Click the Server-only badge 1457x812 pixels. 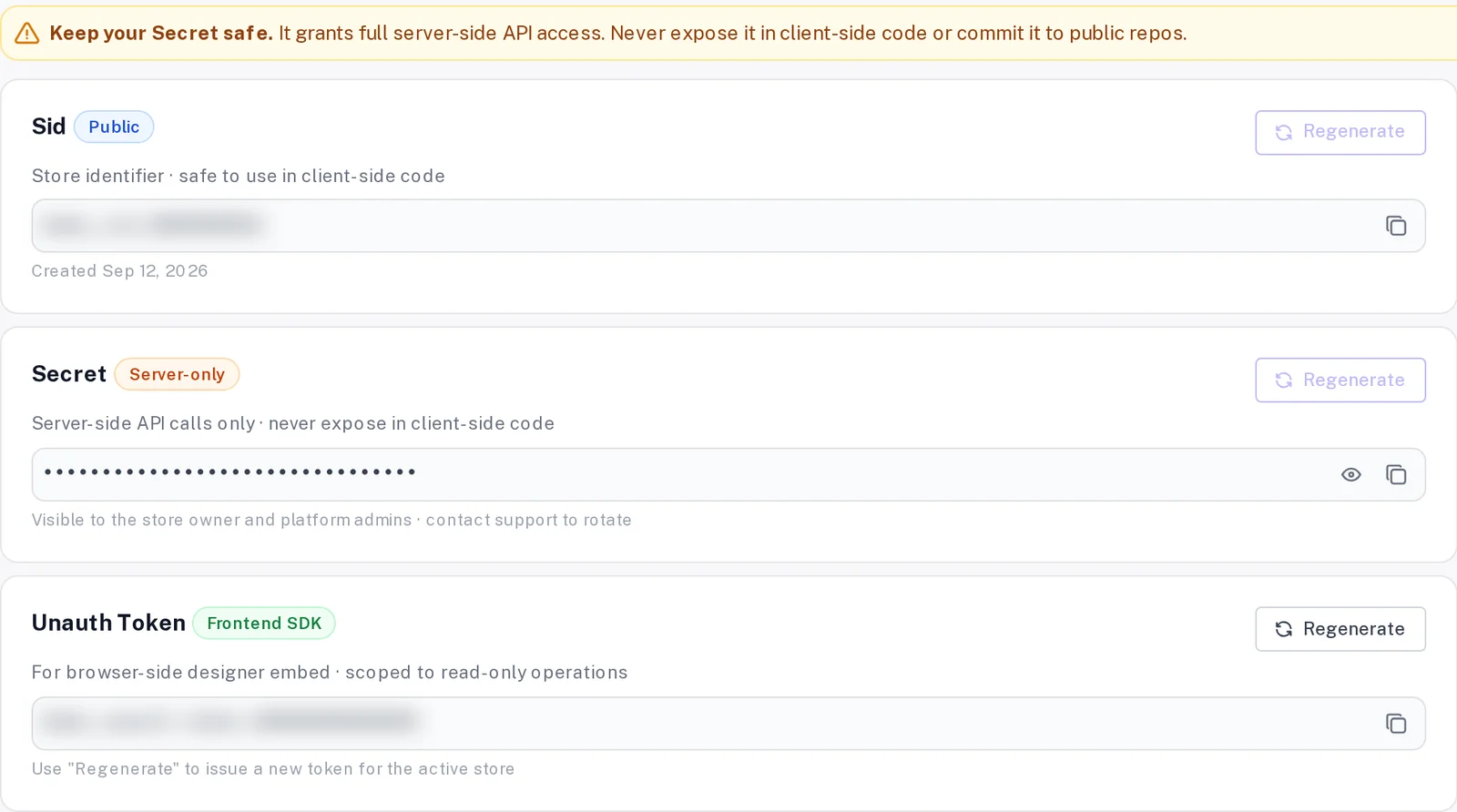tap(177, 374)
